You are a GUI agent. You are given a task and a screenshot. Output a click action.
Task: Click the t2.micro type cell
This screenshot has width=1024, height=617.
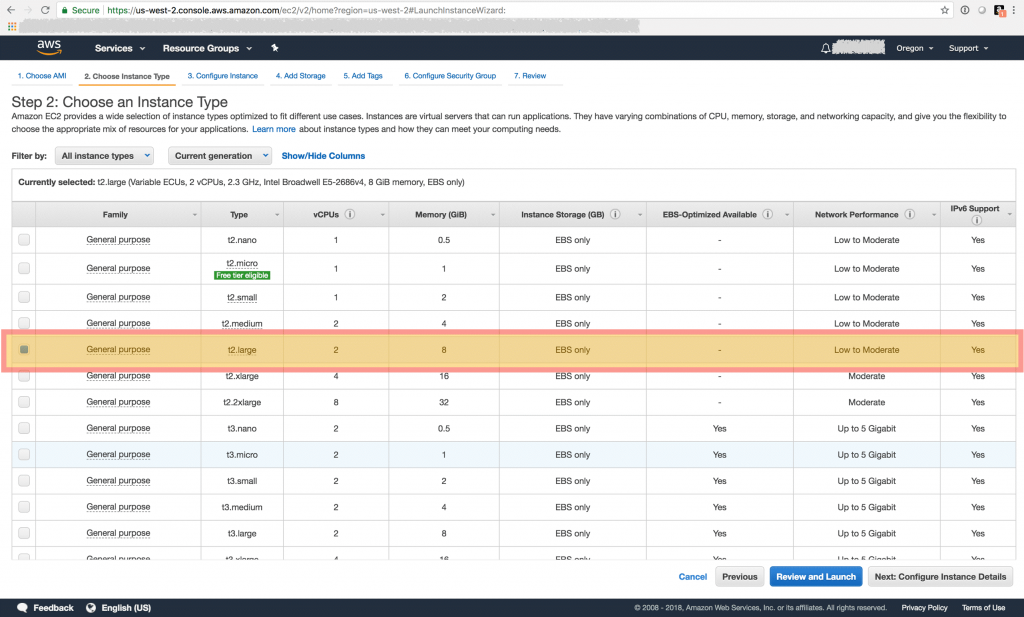pyautogui.click(x=242, y=263)
